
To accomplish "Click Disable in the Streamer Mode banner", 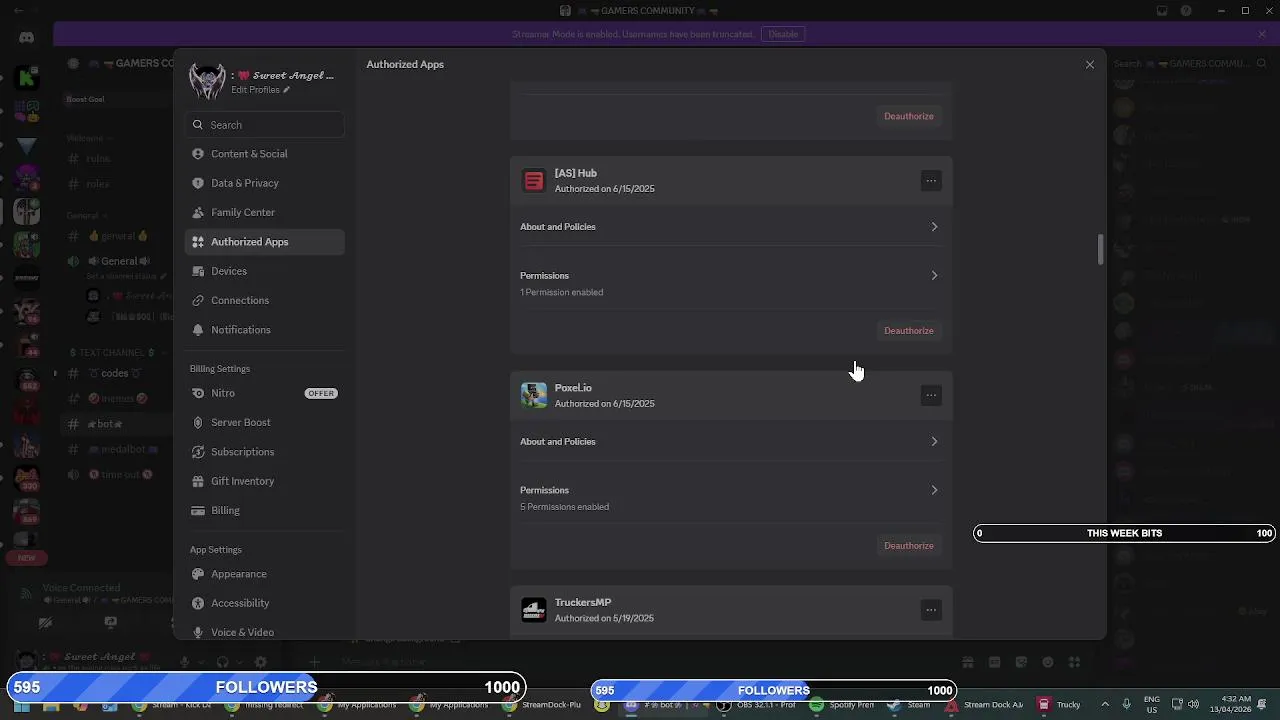I will (783, 34).
